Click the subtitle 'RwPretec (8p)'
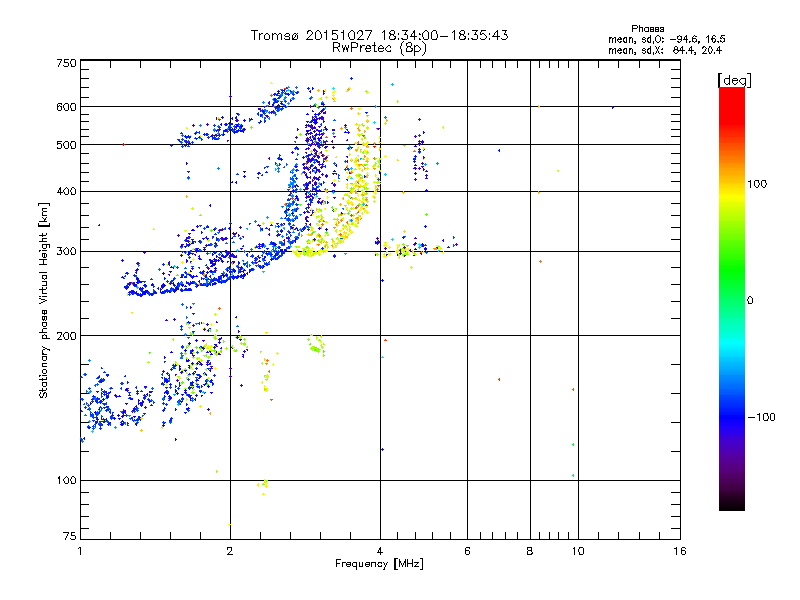The image size is (800, 600). pyautogui.click(x=379, y=48)
